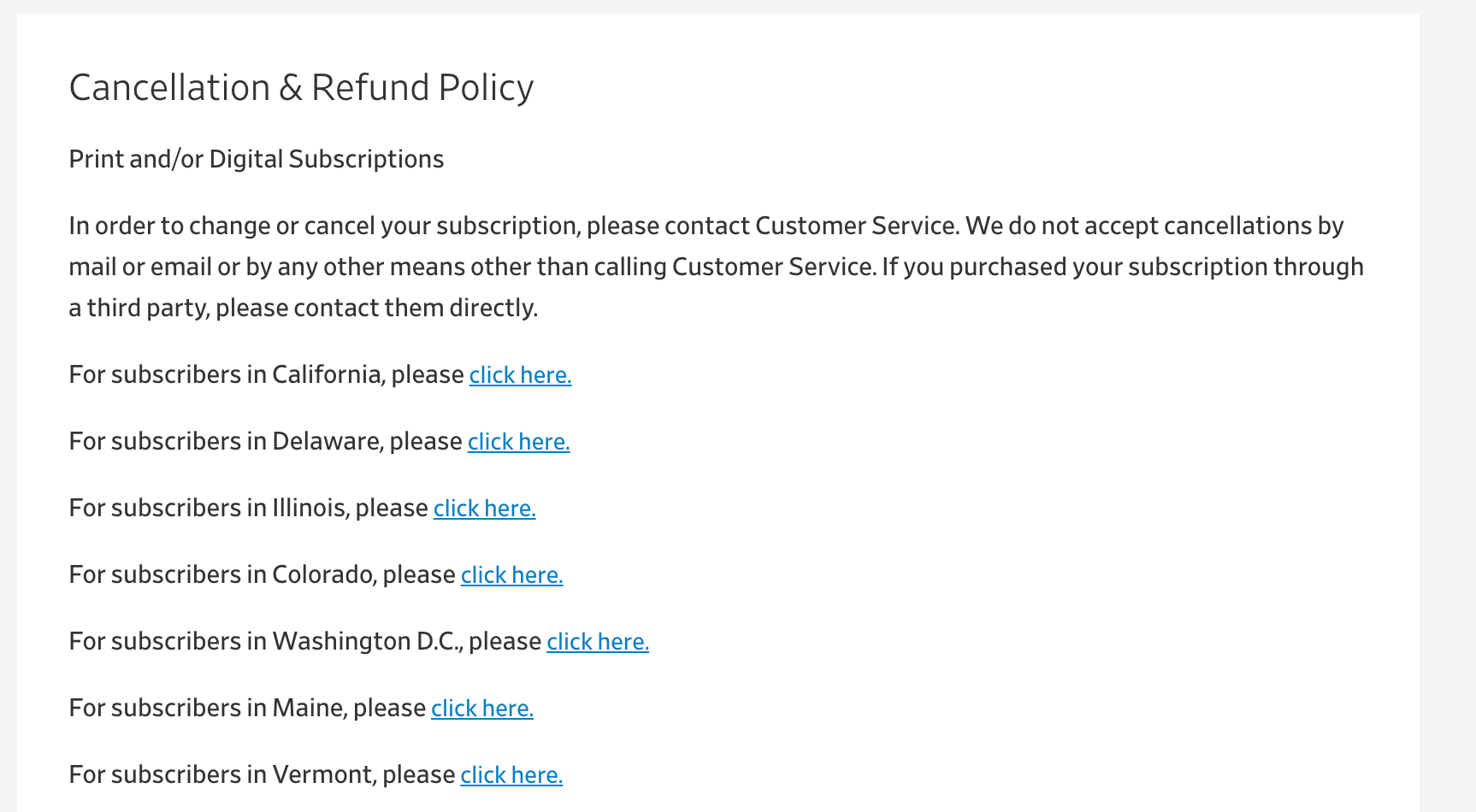Click the paragraph about contacting Customer Service

[x=717, y=267]
